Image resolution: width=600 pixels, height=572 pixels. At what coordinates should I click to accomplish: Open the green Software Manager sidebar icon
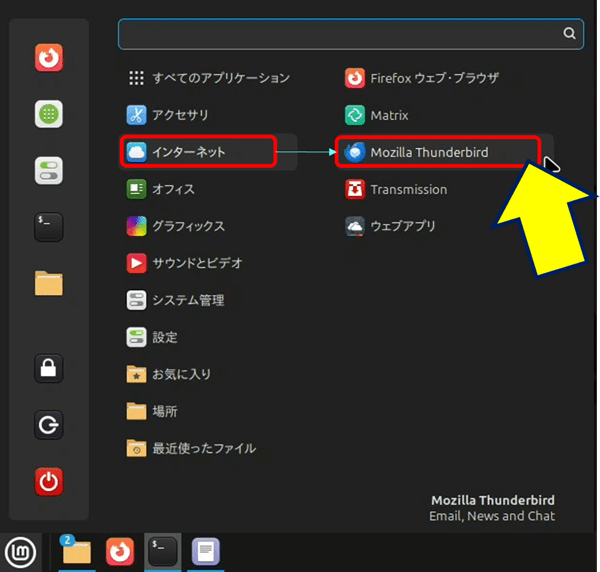coord(49,114)
